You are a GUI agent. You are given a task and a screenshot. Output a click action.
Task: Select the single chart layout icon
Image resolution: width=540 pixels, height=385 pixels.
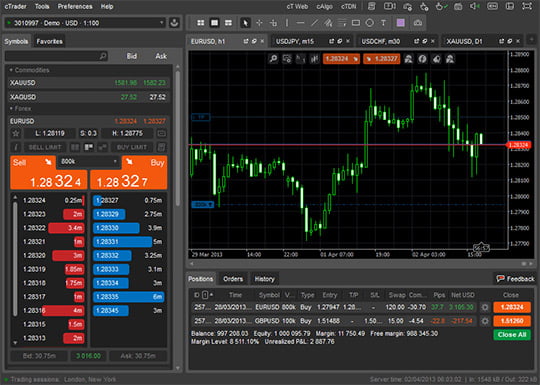click(x=215, y=23)
